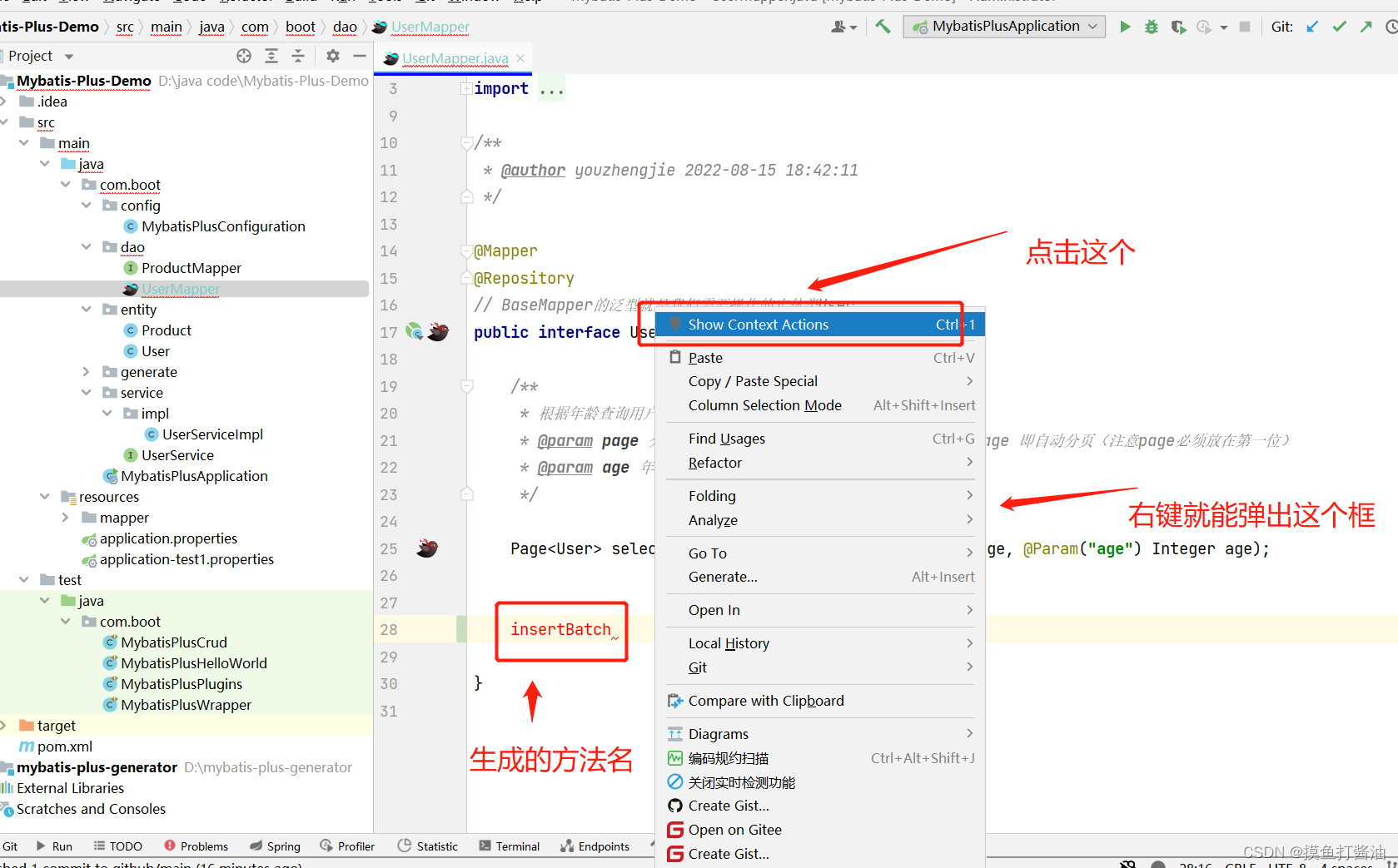
Task: Collapse the service package
Action: (87, 393)
